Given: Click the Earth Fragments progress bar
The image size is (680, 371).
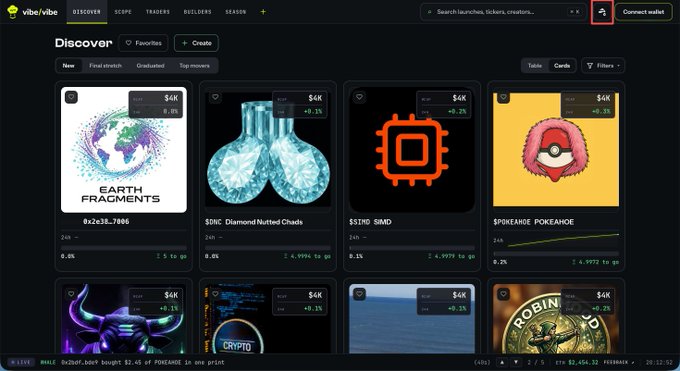Looking at the screenshot, I should (x=124, y=248).
